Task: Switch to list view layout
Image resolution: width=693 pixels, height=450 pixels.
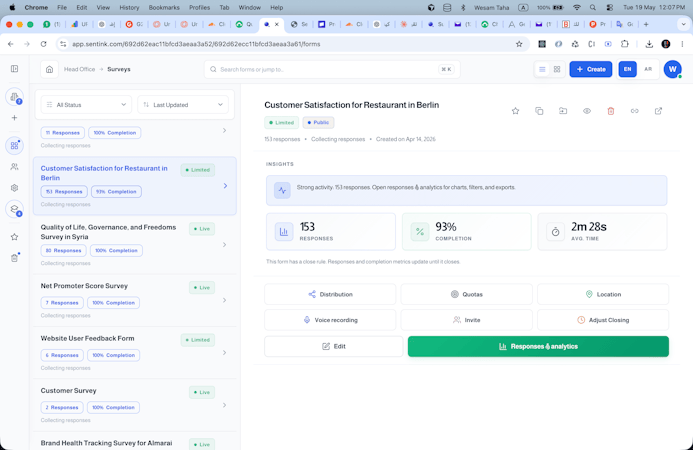Action: pos(542,69)
